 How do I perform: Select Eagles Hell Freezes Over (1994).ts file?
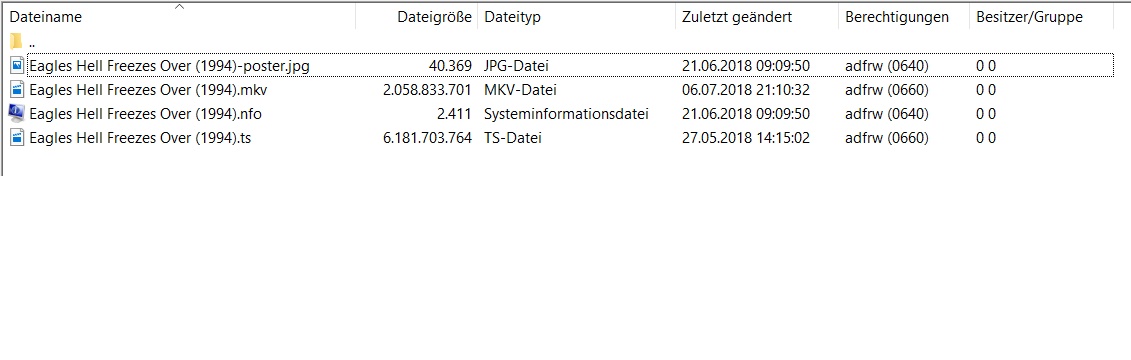(140, 137)
